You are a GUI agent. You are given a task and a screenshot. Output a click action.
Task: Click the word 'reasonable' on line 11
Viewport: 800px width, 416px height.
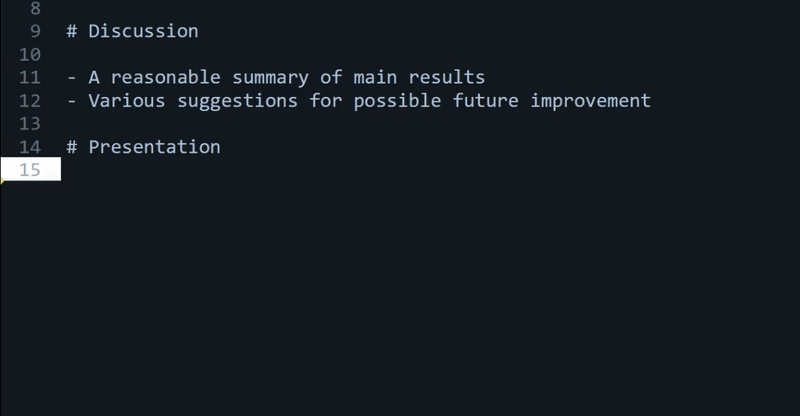tap(165, 78)
